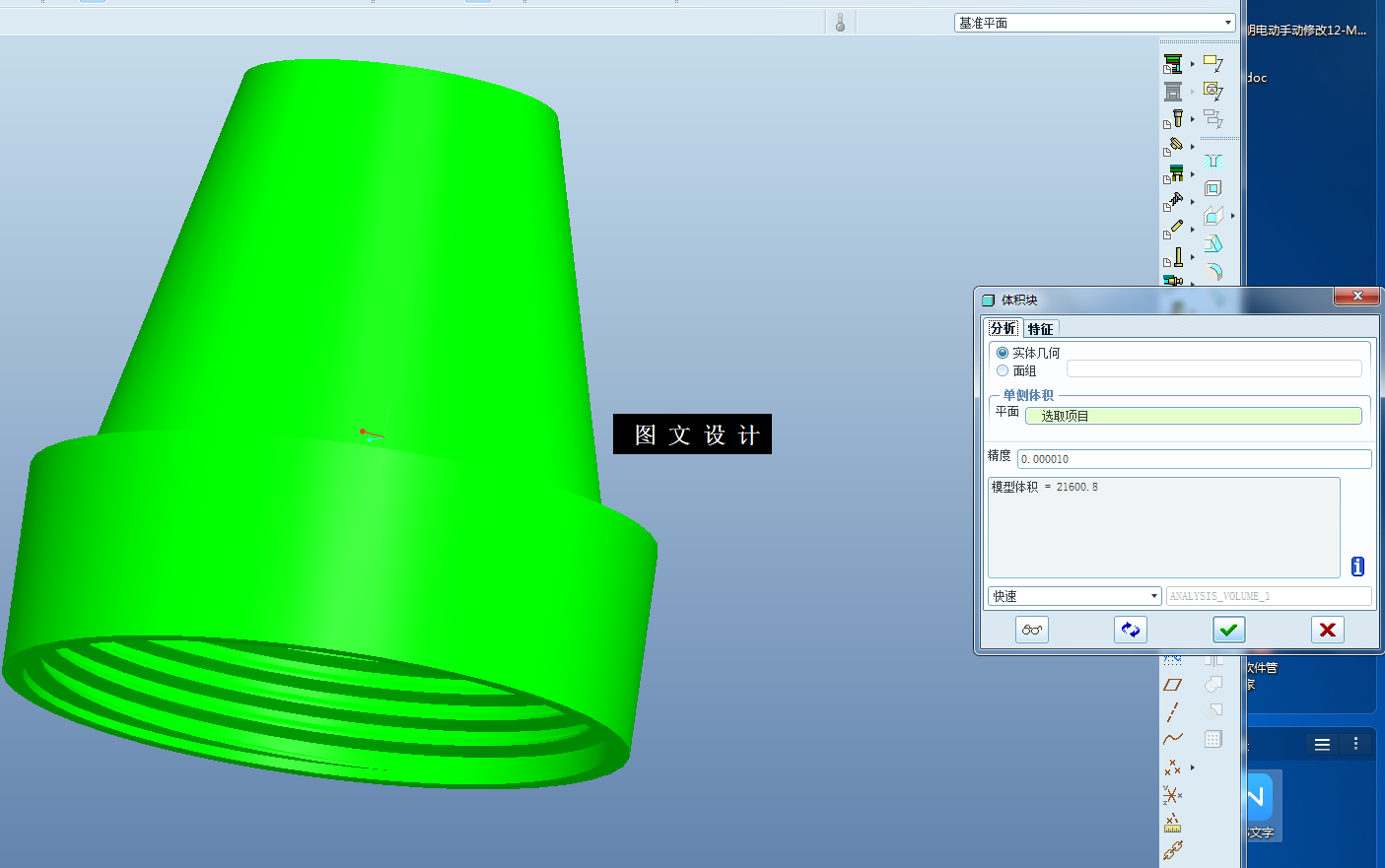Cancel with the red X button
The height and width of the screenshot is (868, 1385).
click(1328, 630)
